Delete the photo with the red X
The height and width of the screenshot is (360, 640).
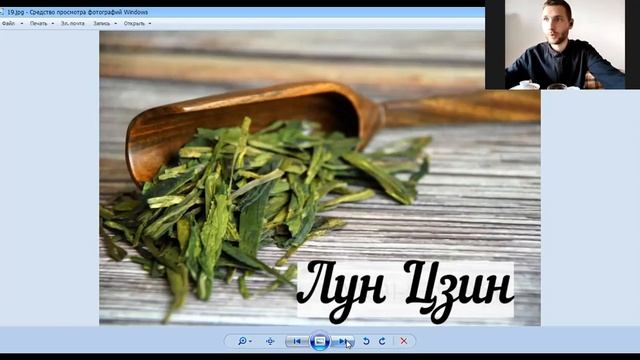(404, 341)
